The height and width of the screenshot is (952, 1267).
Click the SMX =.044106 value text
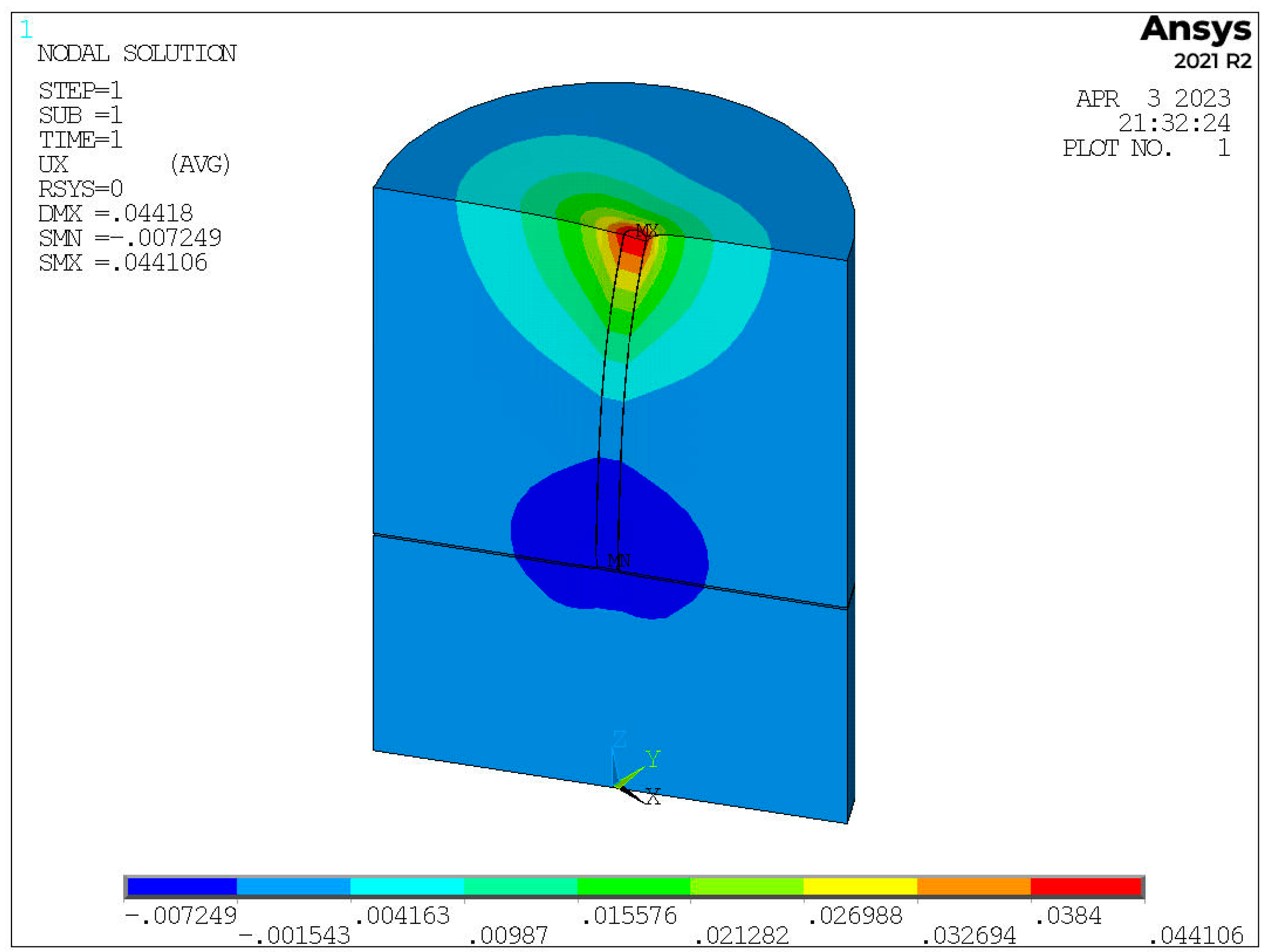[x=122, y=263]
